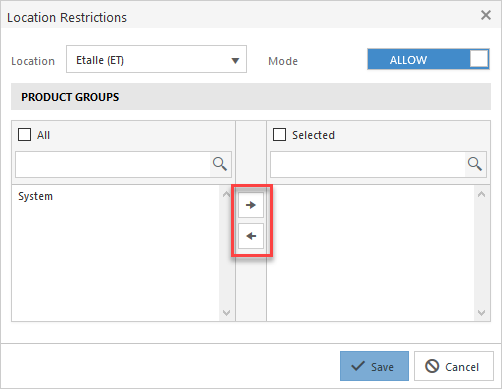Click search field under Selected

[x=368, y=164]
